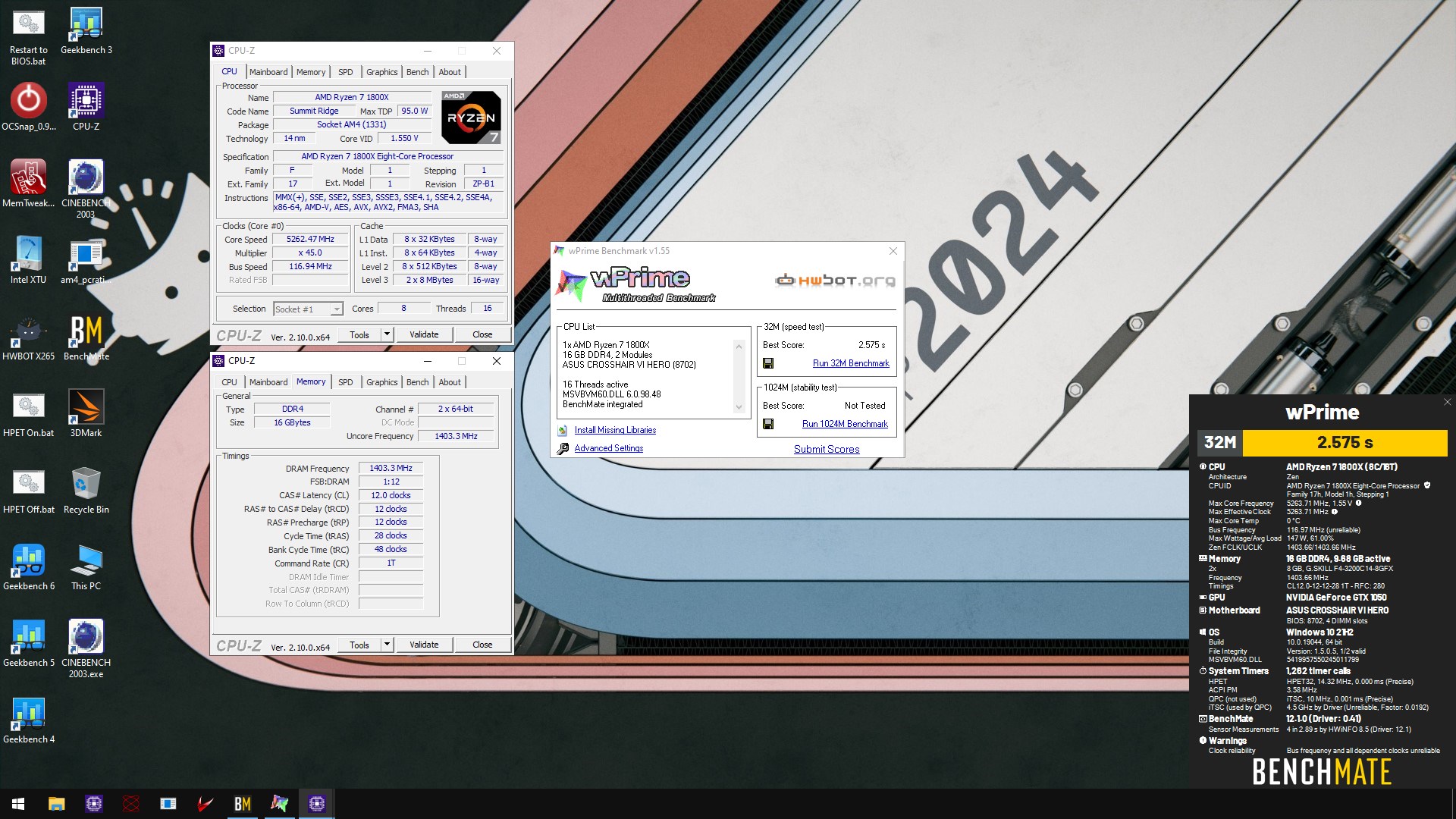1456x819 pixels.
Task: Select the Geekbench 4 desktop shortcut
Action: click(x=28, y=720)
